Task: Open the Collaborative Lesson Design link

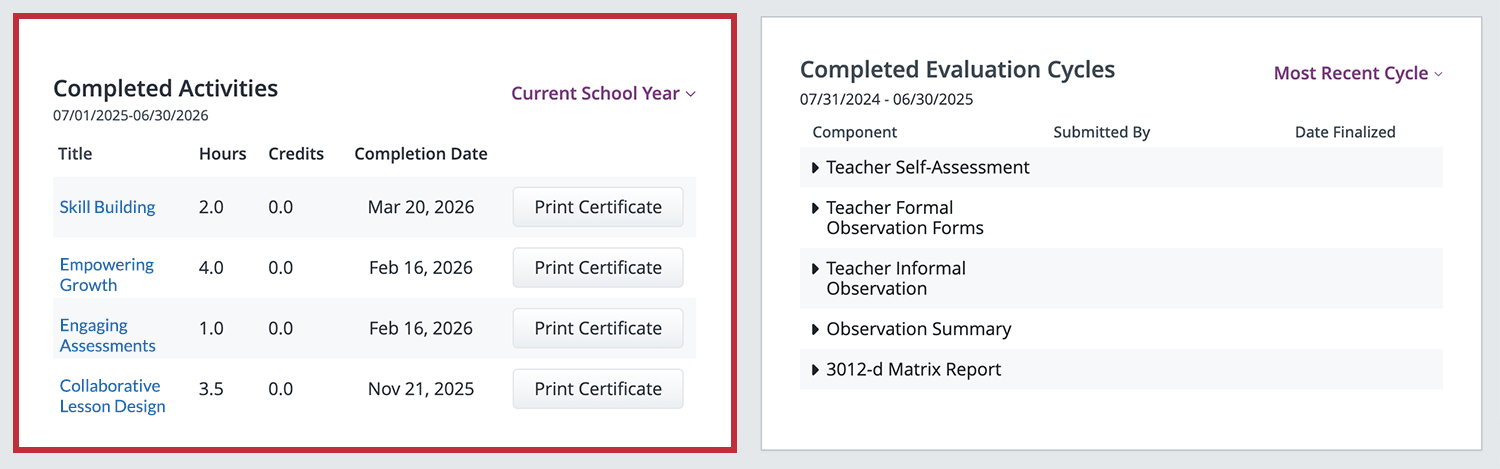Action: point(112,396)
